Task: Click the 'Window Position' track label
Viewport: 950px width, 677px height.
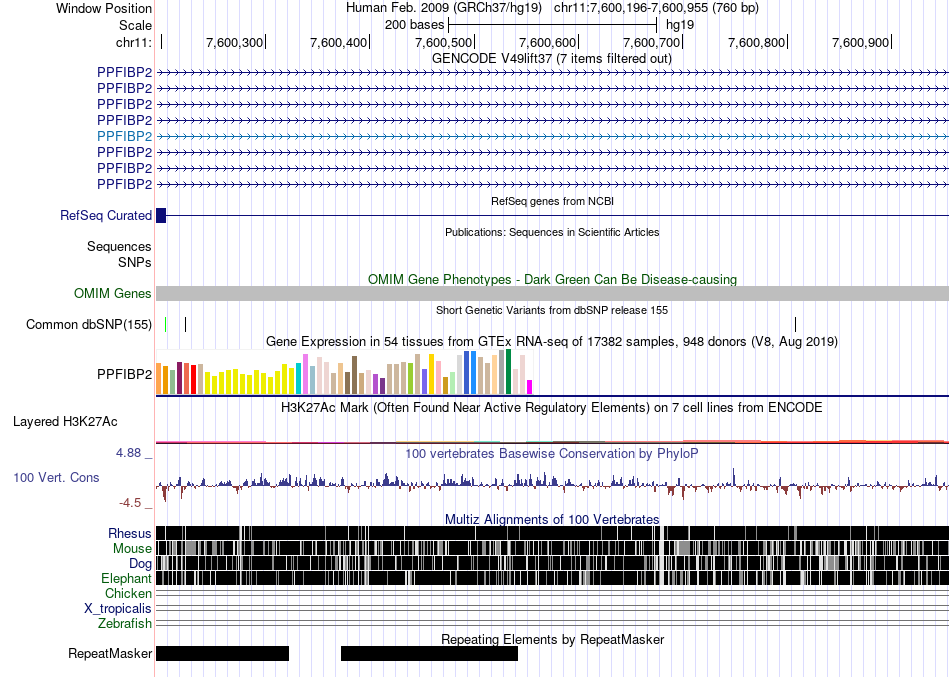Action: (104, 8)
